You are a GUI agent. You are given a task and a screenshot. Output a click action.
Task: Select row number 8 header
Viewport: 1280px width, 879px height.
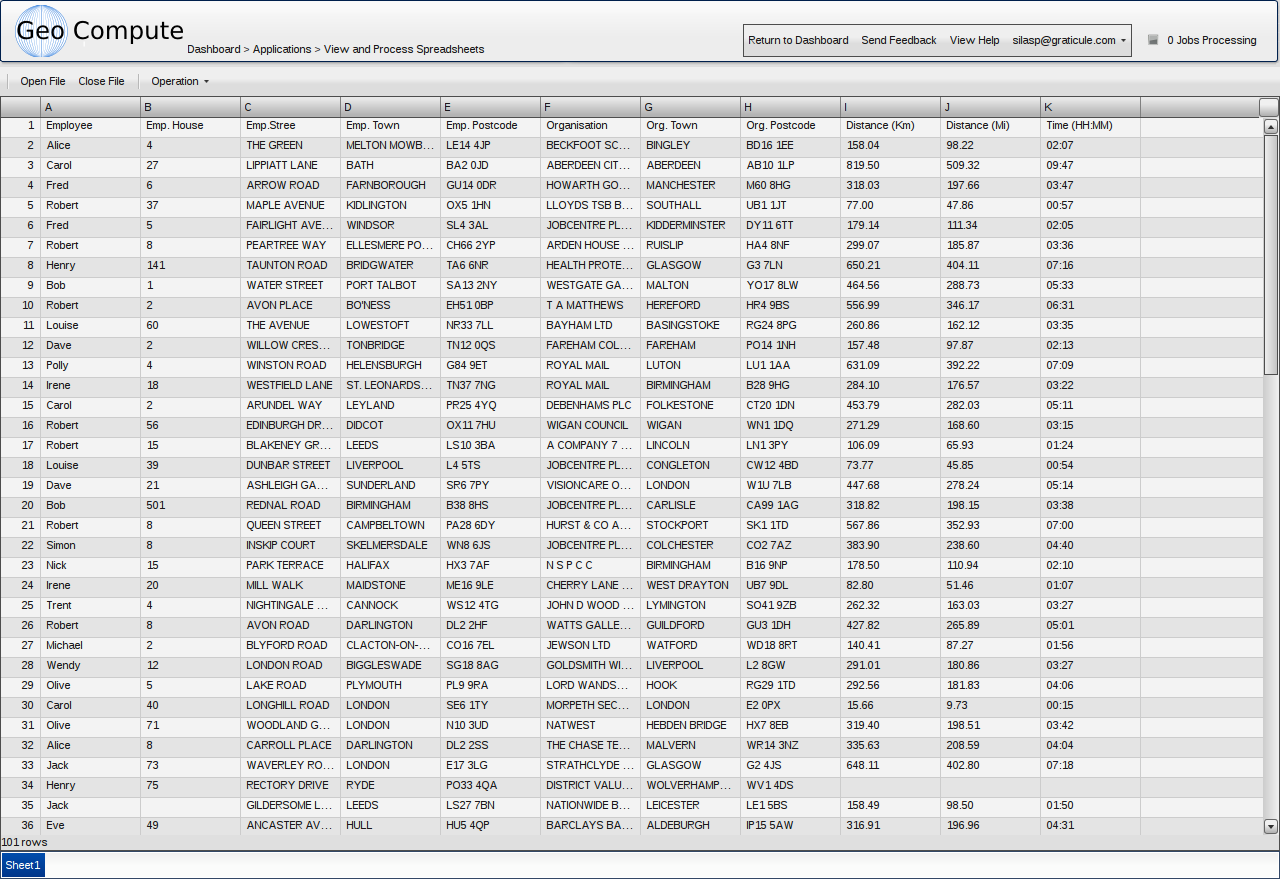(x=21, y=265)
